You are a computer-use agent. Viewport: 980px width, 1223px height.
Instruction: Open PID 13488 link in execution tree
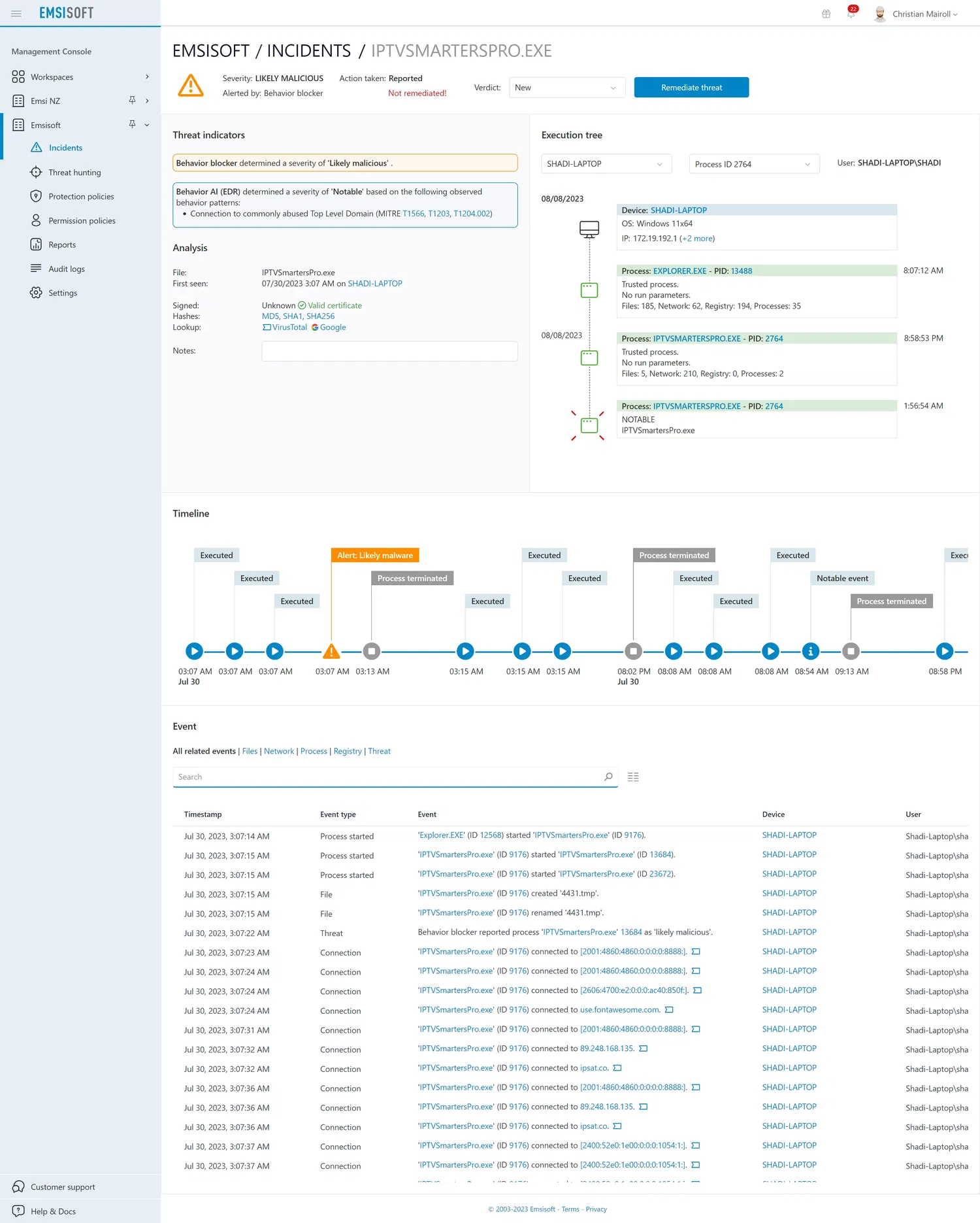(x=742, y=271)
